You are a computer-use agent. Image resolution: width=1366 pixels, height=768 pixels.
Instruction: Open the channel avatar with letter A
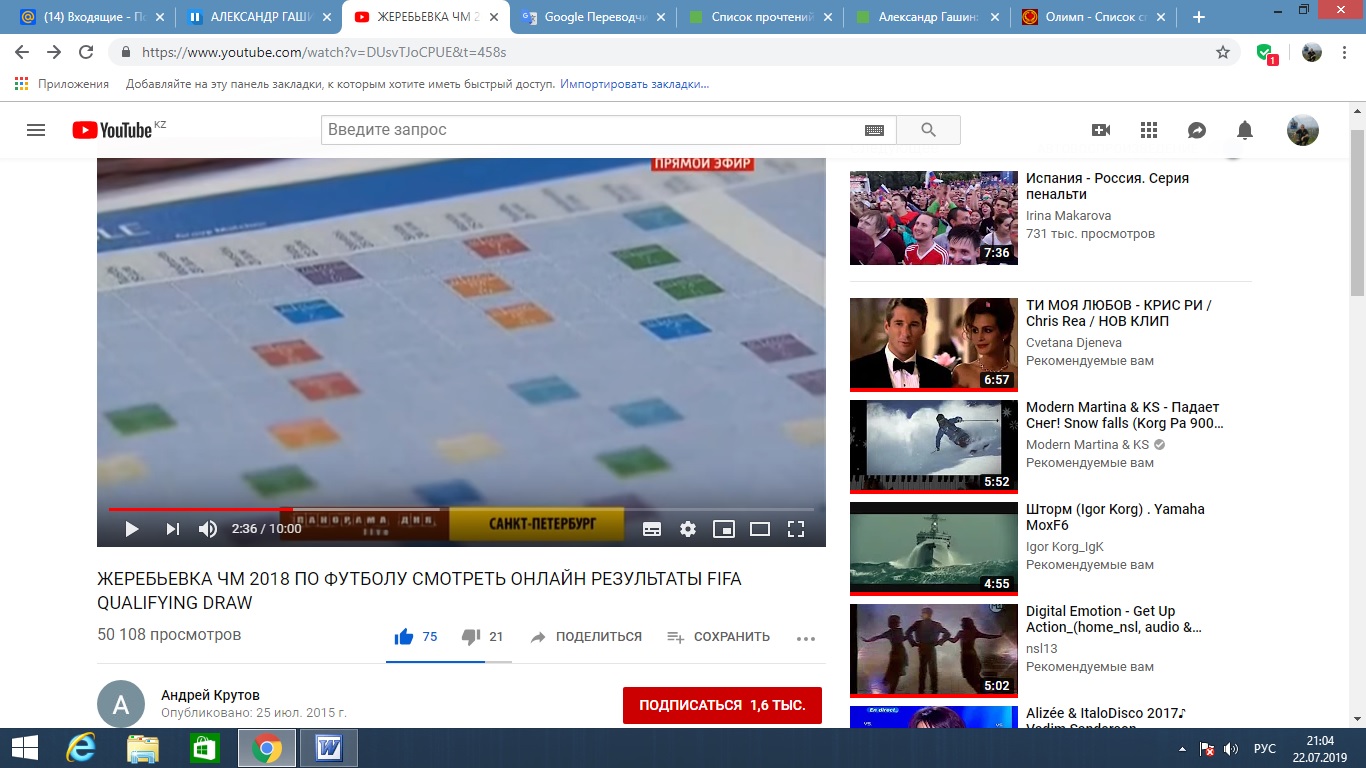tap(121, 705)
